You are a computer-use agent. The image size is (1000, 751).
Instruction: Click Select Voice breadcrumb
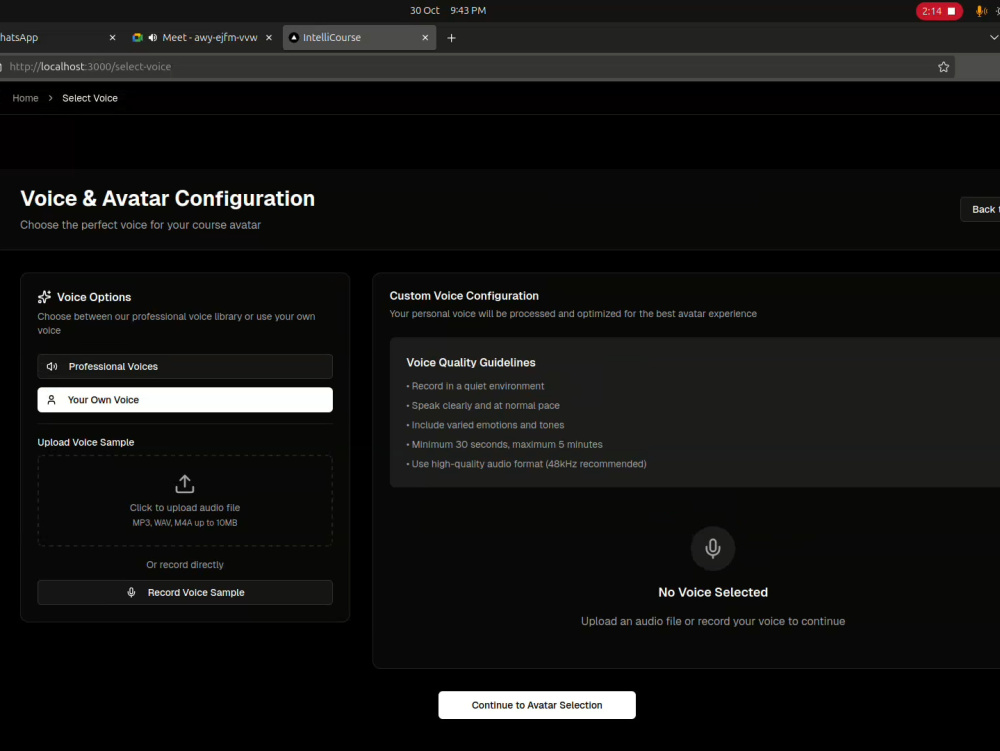tap(90, 98)
